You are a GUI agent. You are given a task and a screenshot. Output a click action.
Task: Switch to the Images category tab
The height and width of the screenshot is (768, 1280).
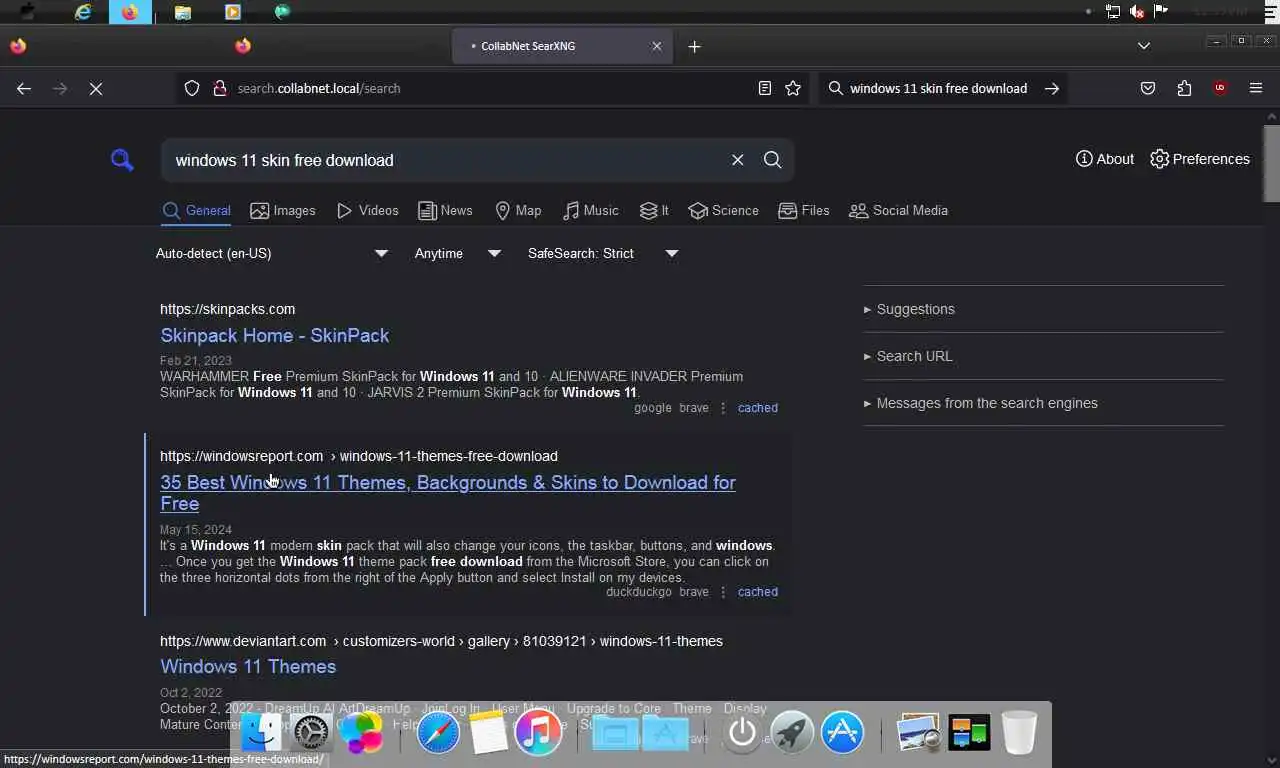click(x=283, y=210)
